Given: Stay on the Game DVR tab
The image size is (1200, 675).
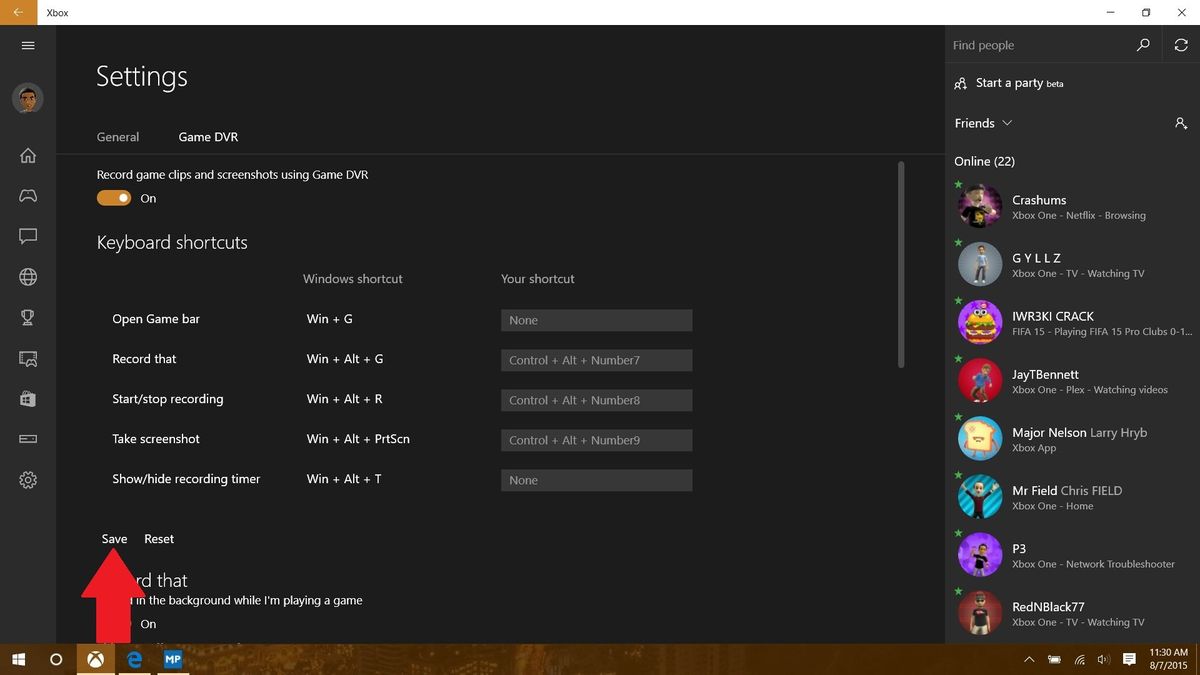Looking at the screenshot, I should 207,137.
